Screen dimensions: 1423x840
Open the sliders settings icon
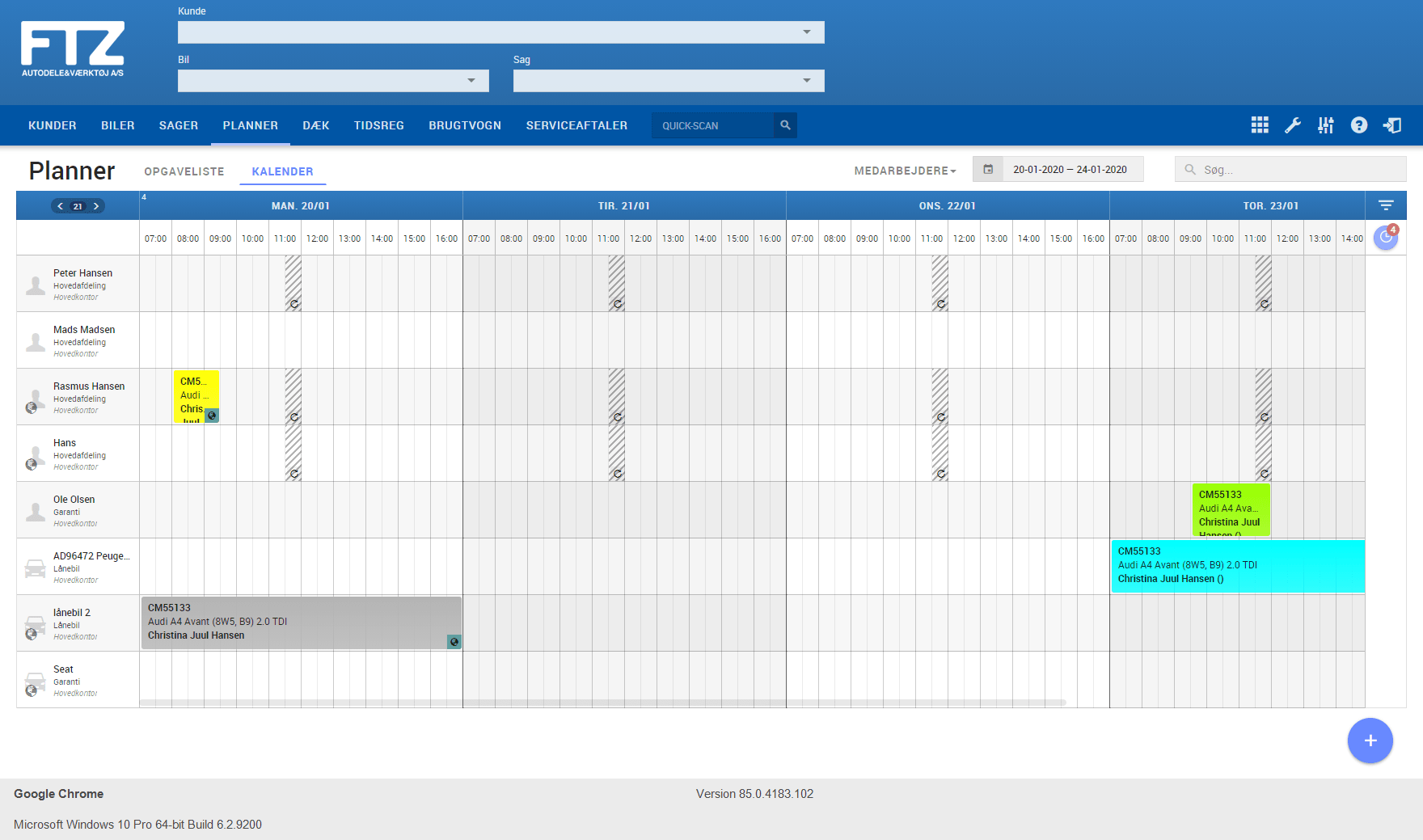click(1326, 125)
